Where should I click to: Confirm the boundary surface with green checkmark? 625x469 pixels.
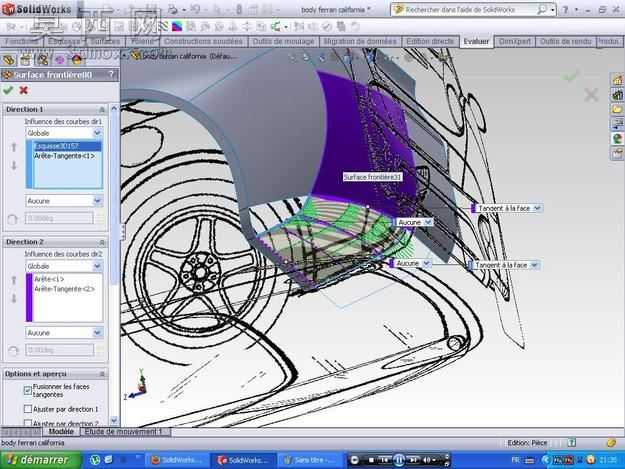[x=8, y=90]
